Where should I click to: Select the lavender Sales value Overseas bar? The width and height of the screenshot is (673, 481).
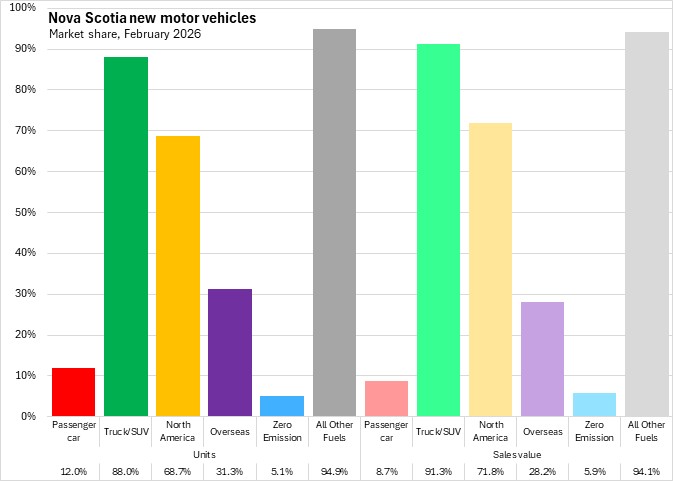point(543,358)
